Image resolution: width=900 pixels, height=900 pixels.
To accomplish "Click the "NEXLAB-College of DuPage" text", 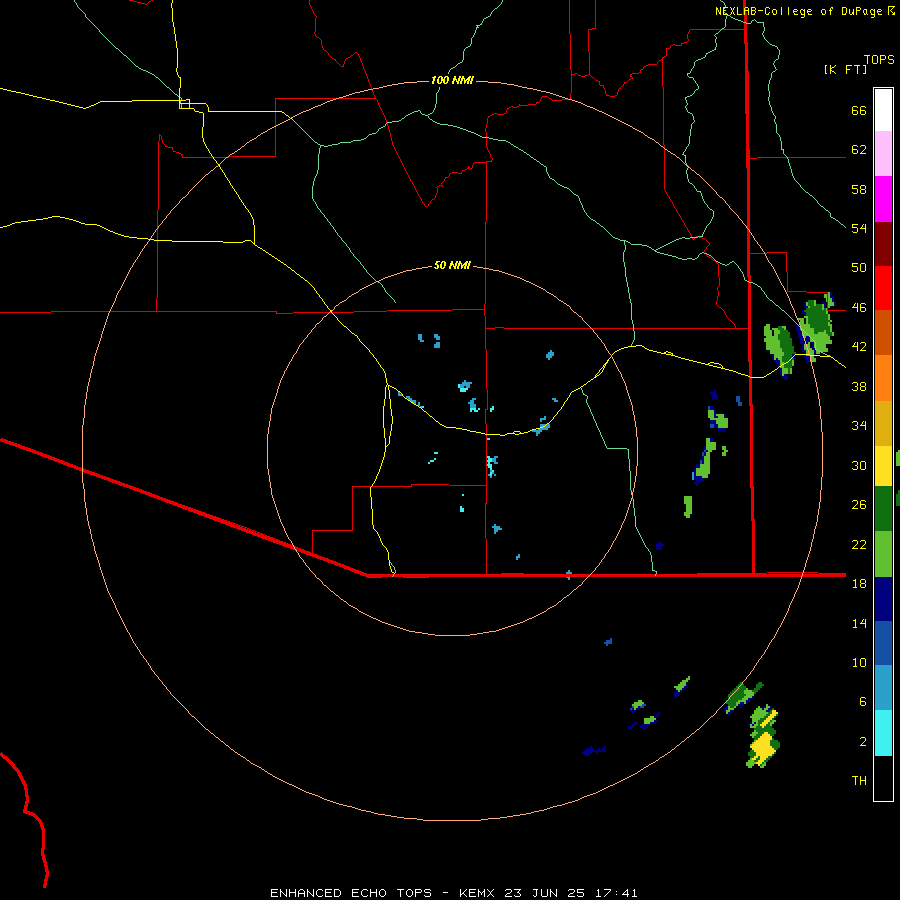I will pyautogui.click(x=799, y=11).
